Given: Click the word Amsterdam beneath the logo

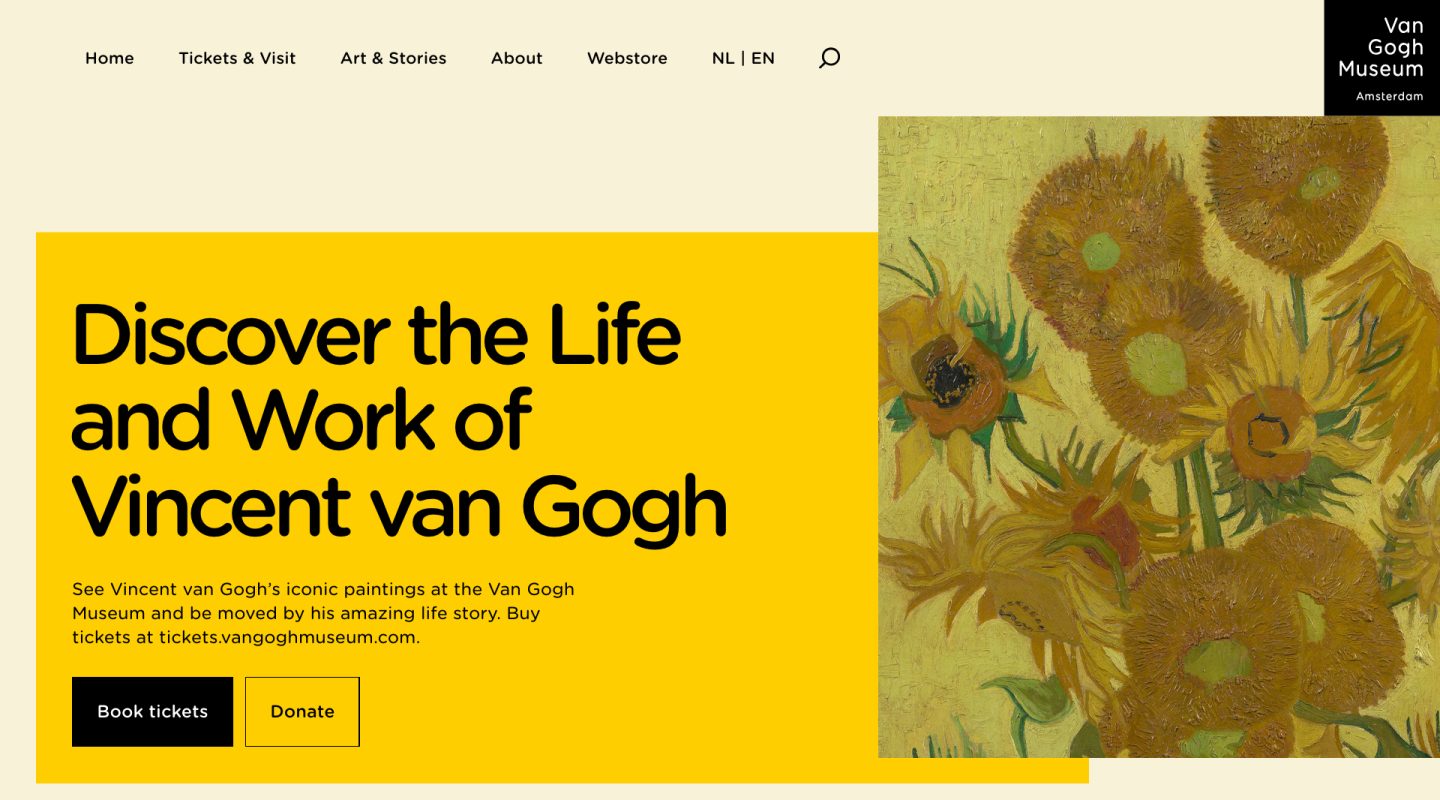Looking at the screenshot, I should (x=1389, y=96).
